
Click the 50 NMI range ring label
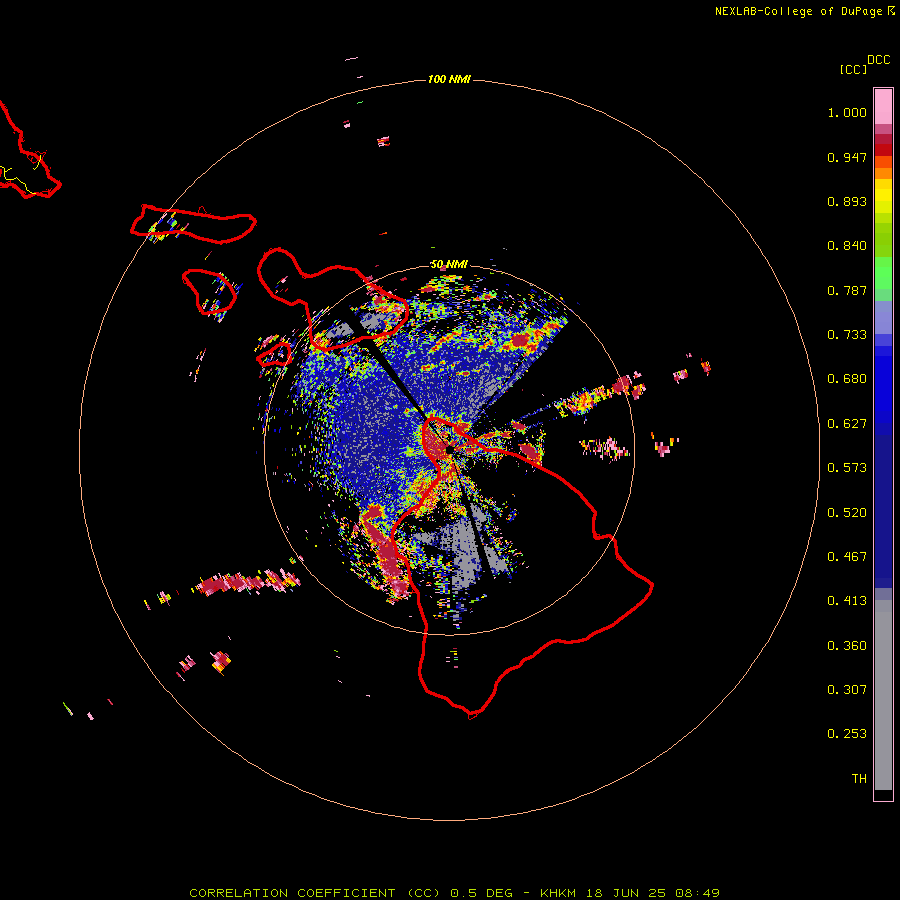click(x=449, y=264)
